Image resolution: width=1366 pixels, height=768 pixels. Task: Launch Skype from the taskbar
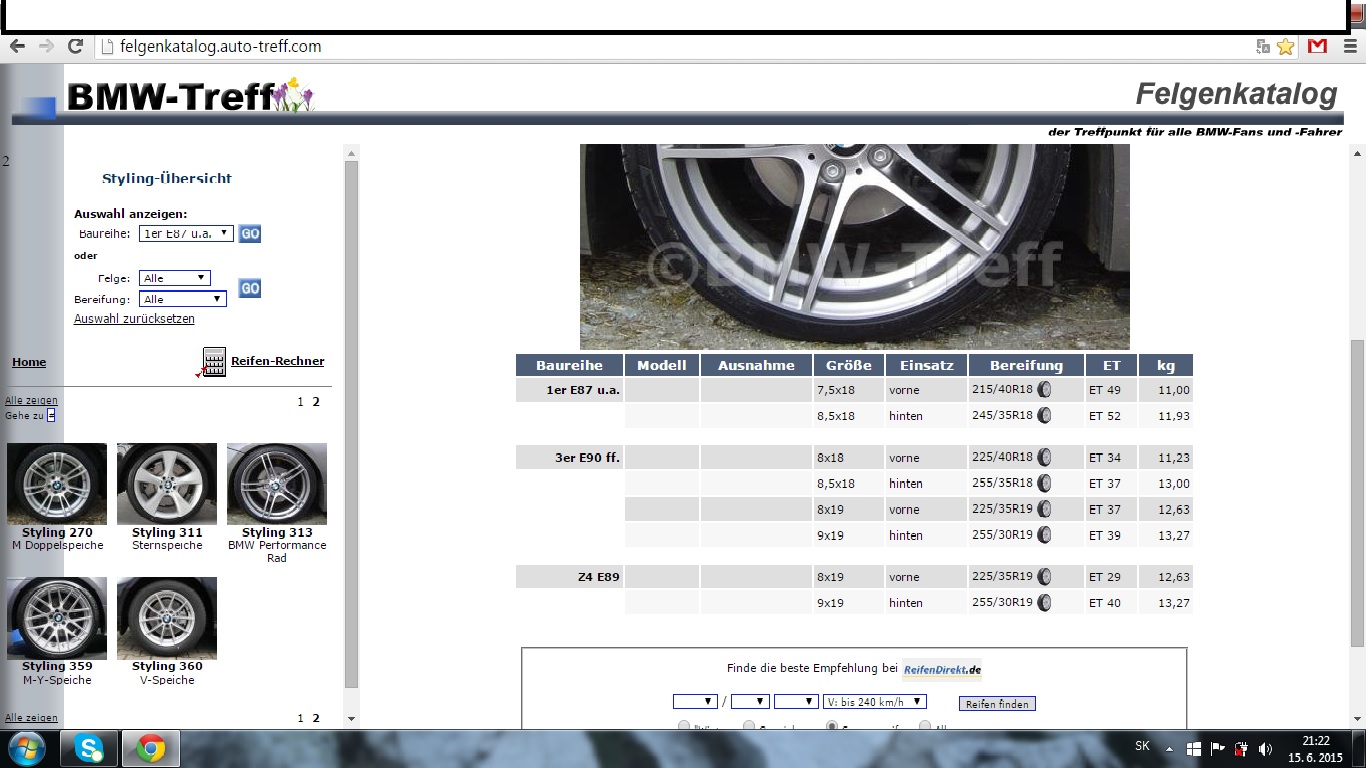(x=89, y=747)
